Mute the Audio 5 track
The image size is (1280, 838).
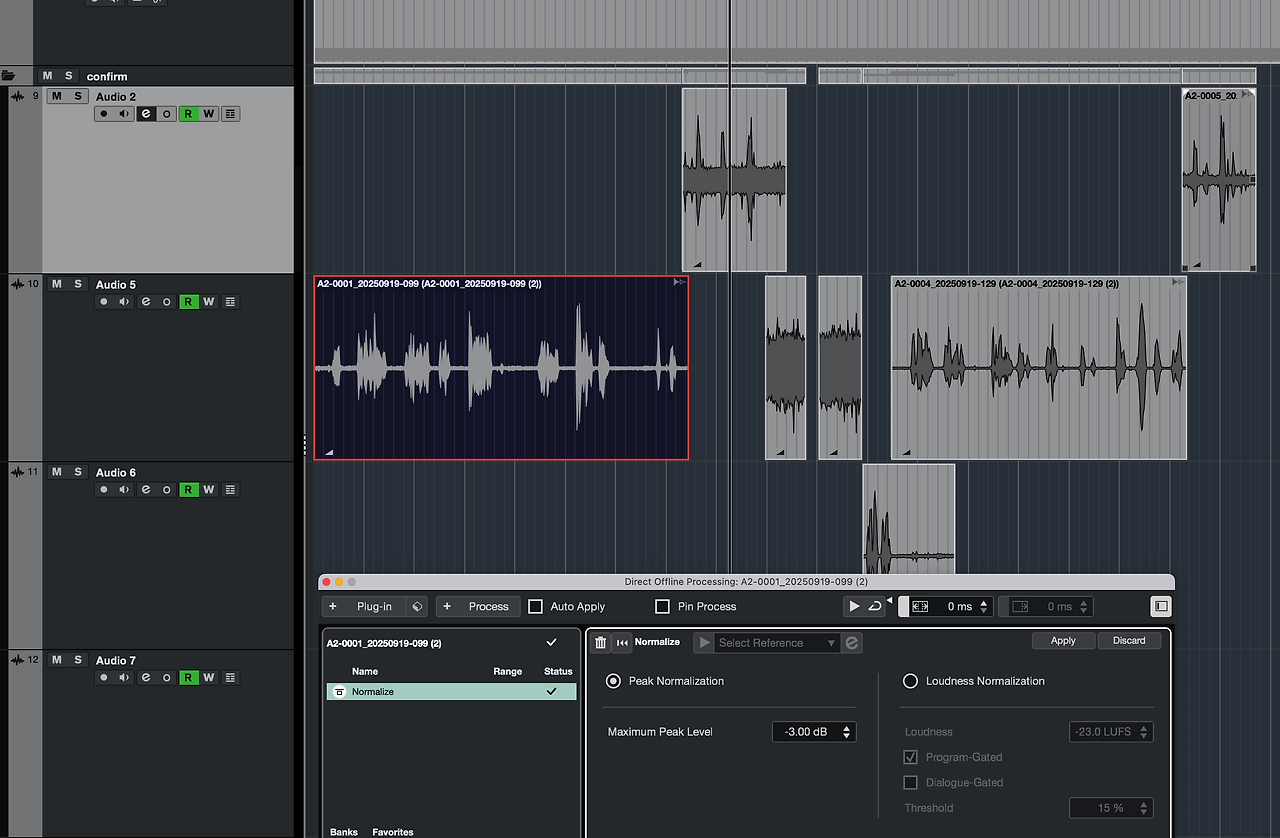pyautogui.click(x=57, y=284)
